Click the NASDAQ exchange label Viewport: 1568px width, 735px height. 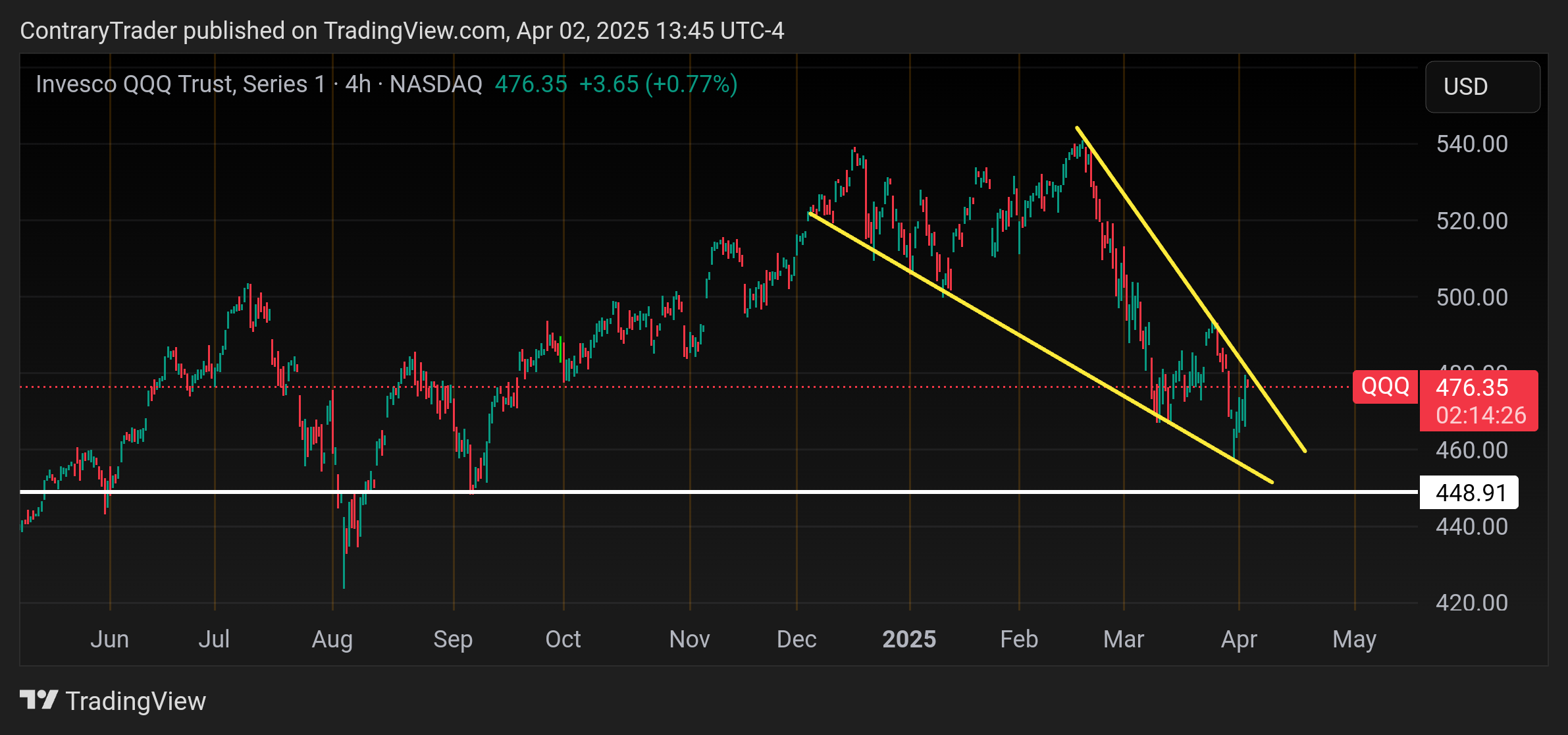[x=436, y=84]
